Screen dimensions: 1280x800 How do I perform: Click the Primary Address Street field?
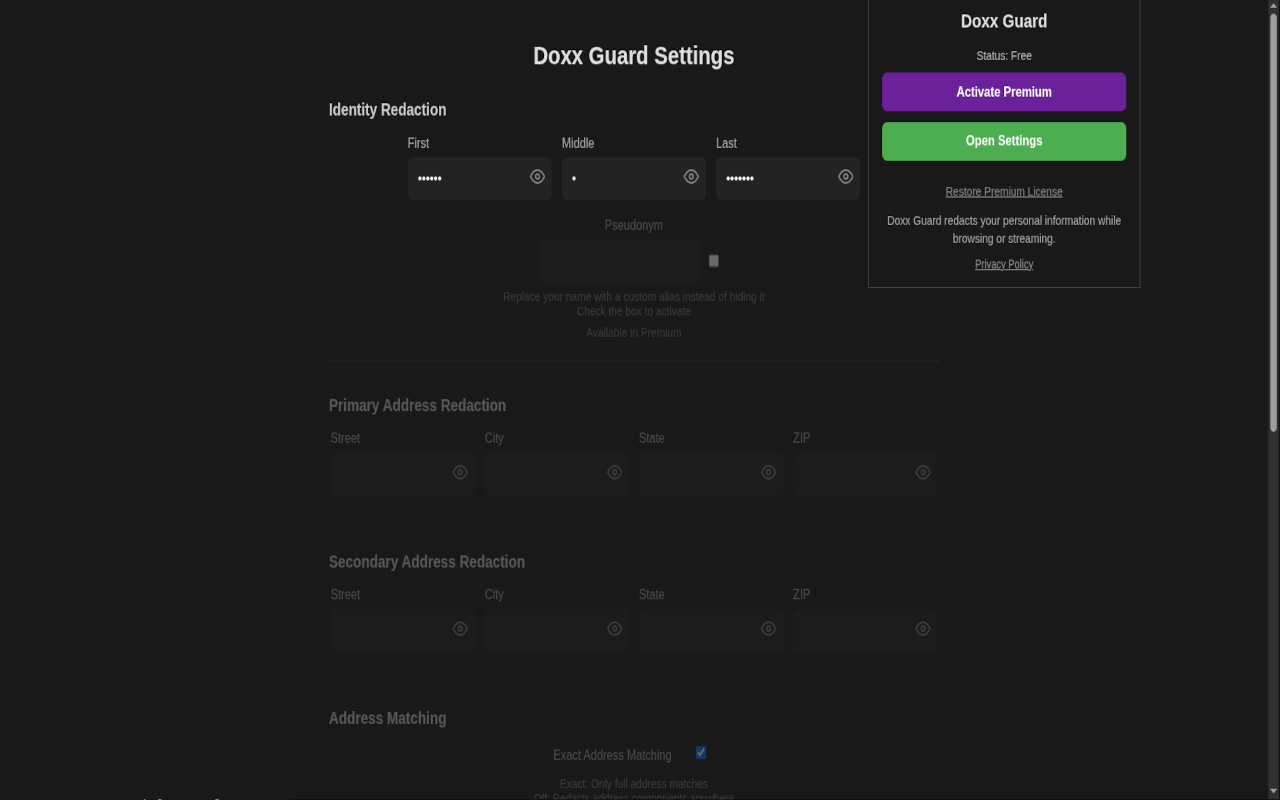402,473
